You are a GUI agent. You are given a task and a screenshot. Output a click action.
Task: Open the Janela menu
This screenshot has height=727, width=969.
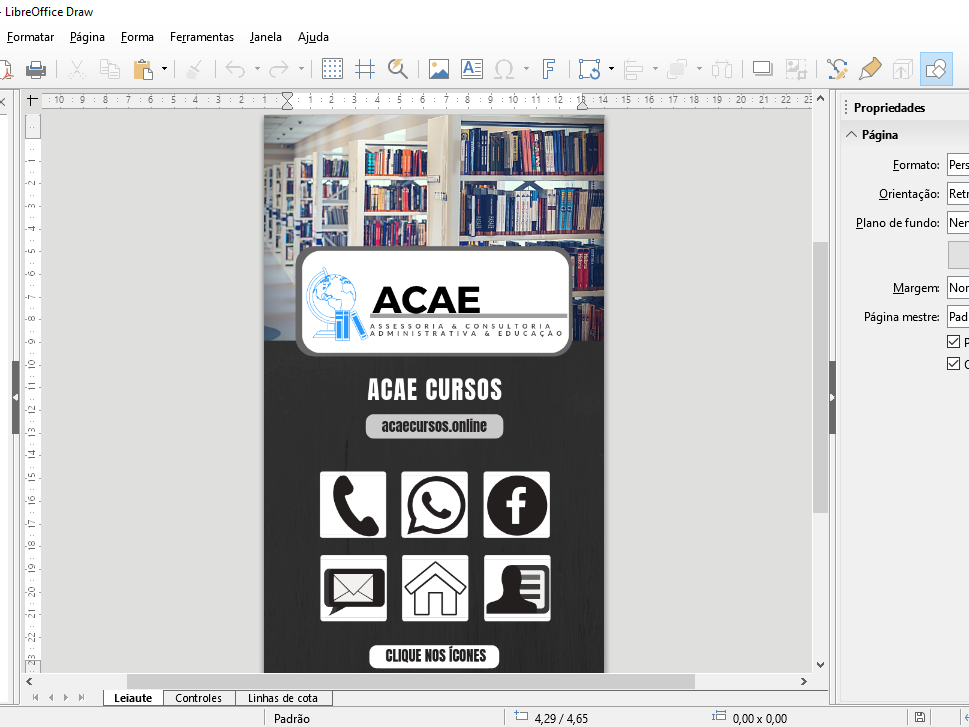(x=266, y=37)
